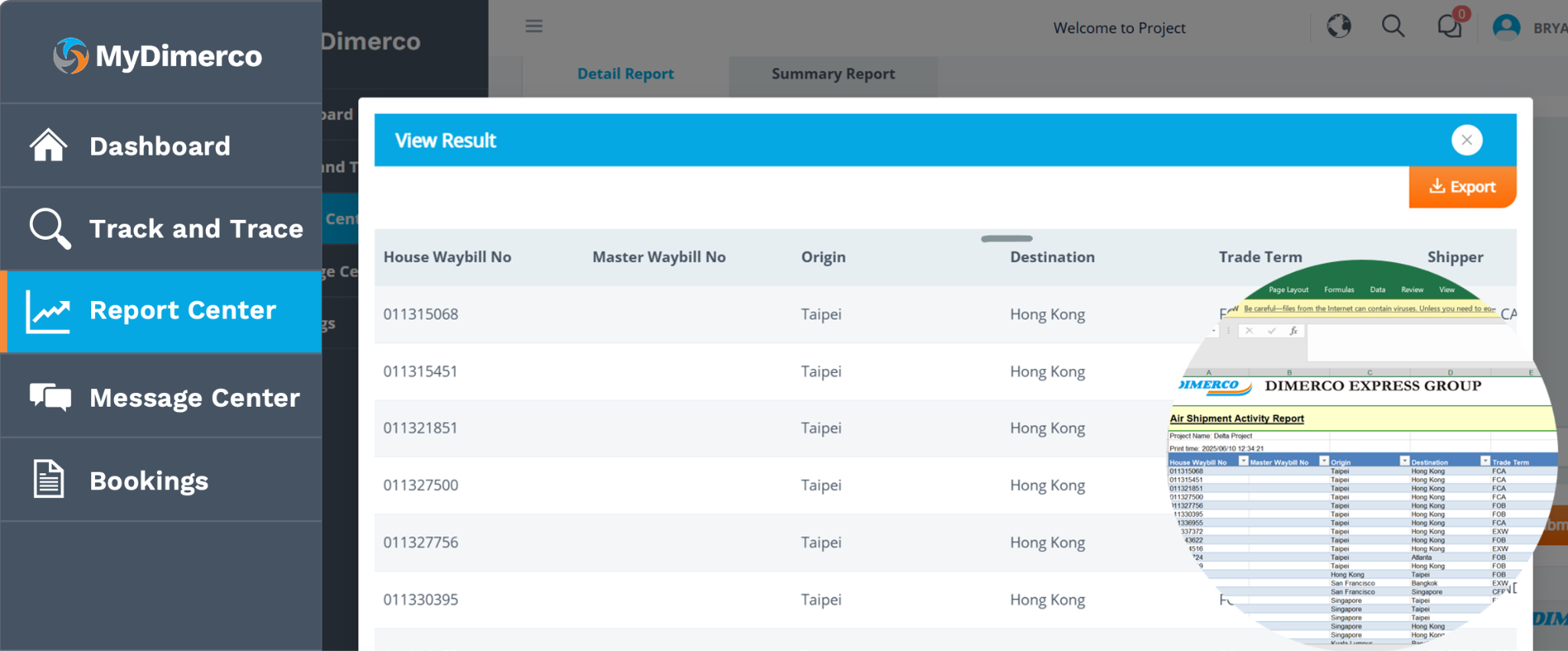Screen dimensions: 1568x651
Task: Open the globe language icon
Action: click(1339, 26)
